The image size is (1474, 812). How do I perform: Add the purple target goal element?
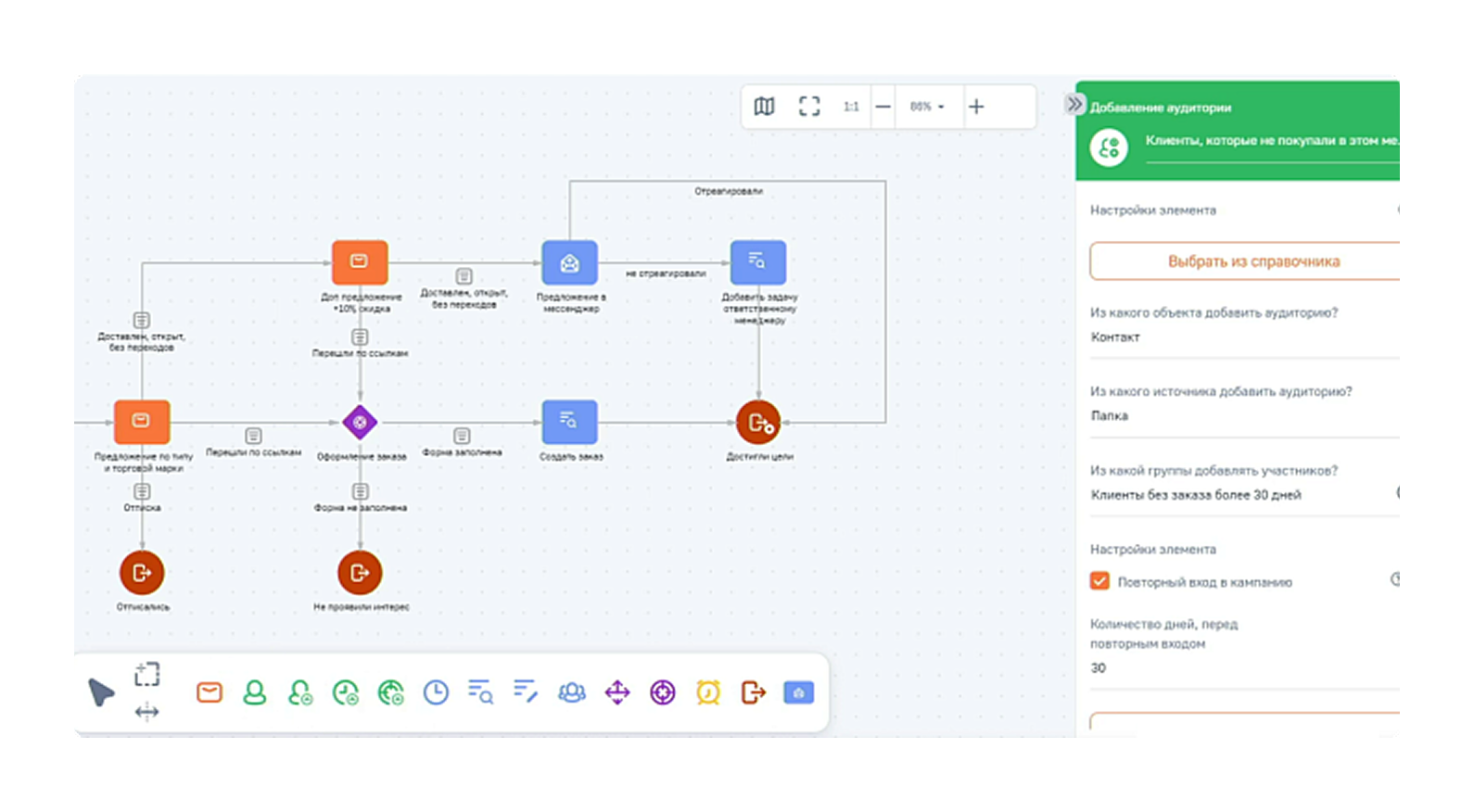coord(662,692)
